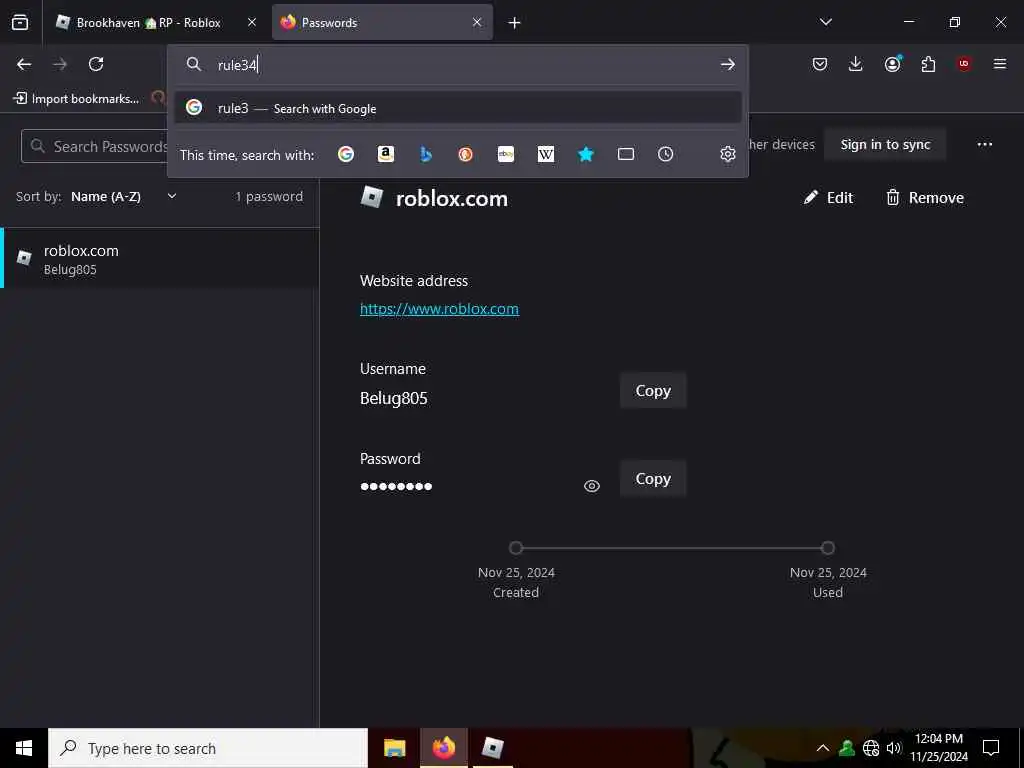Go back with the back arrow
The height and width of the screenshot is (768, 1024).
click(x=24, y=64)
